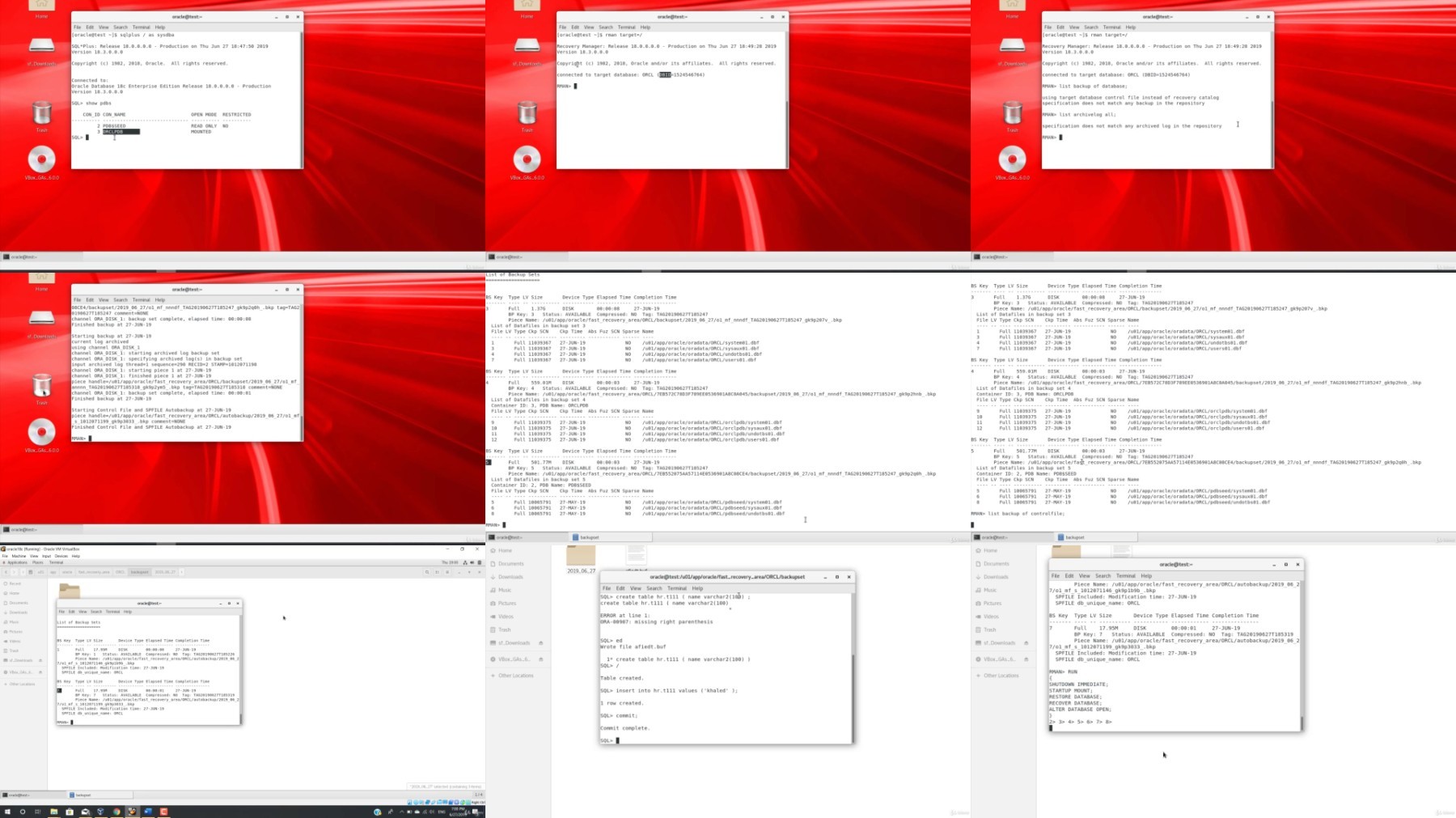Open Task View on the Windows taskbar
1456x818 pixels.
tap(37, 812)
